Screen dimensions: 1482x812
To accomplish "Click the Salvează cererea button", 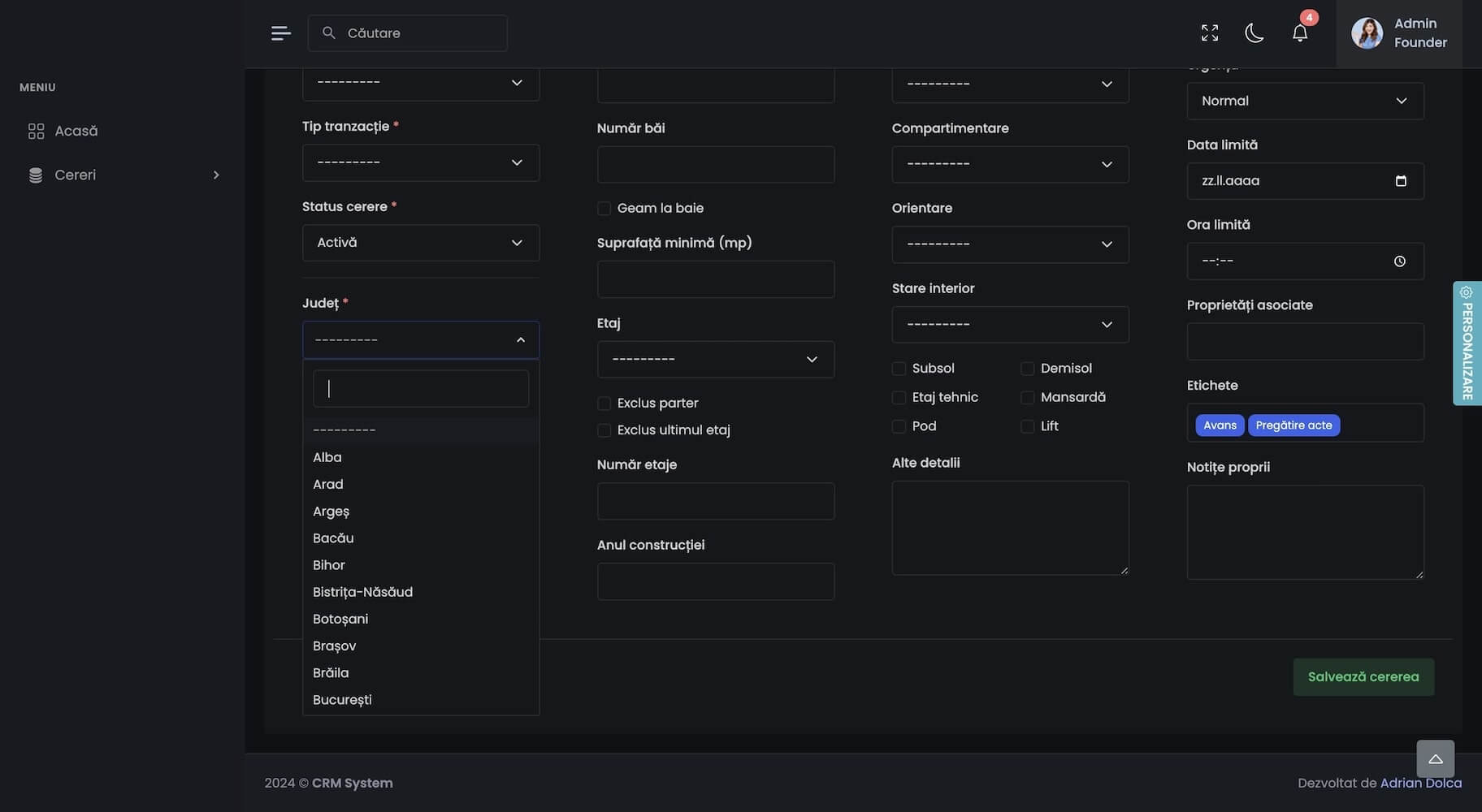I will point(1363,677).
